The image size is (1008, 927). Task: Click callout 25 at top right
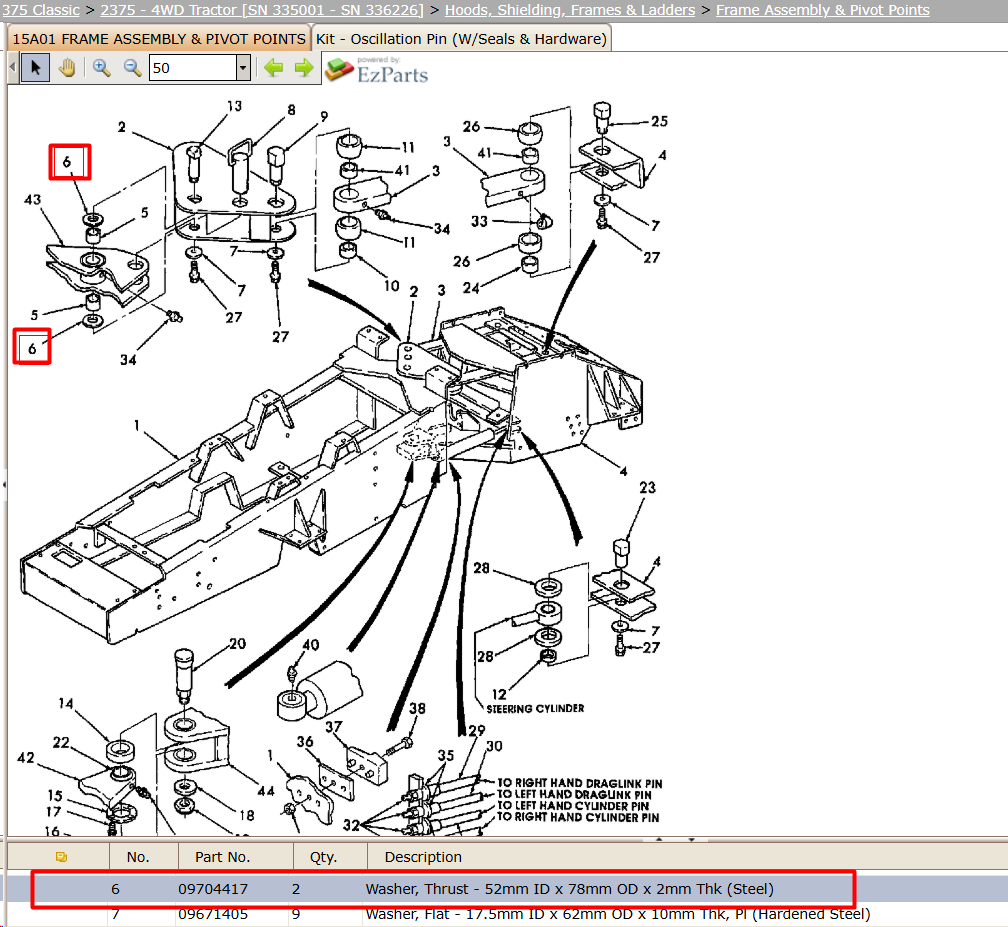[659, 121]
